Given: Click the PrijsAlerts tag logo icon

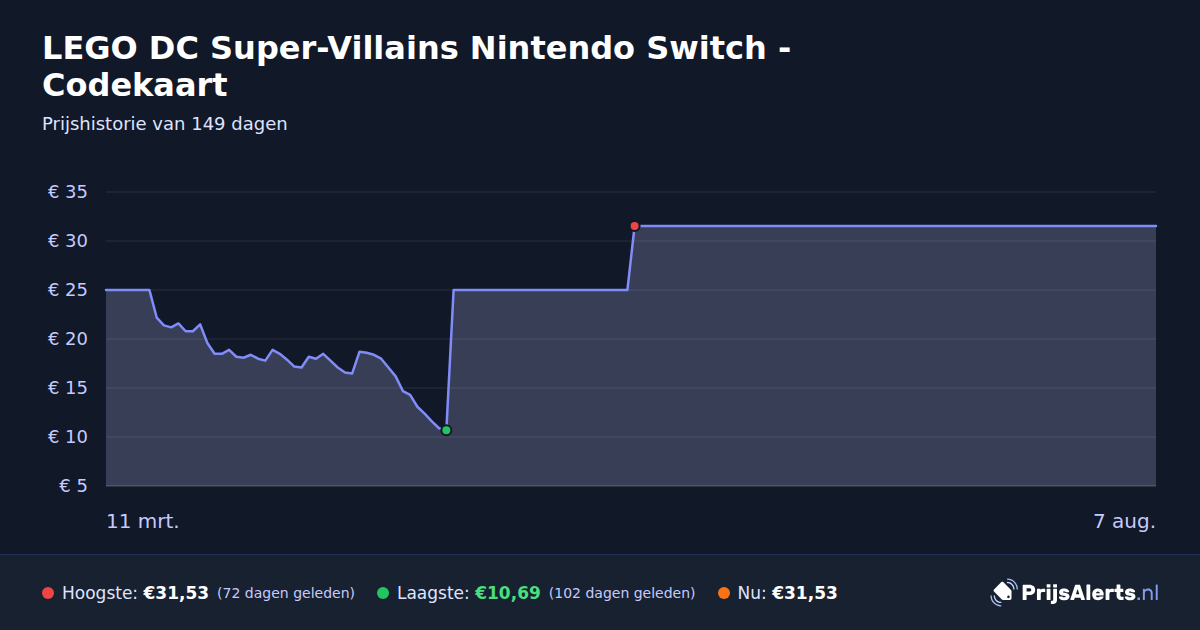Looking at the screenshot, I should pos(1003,593).
